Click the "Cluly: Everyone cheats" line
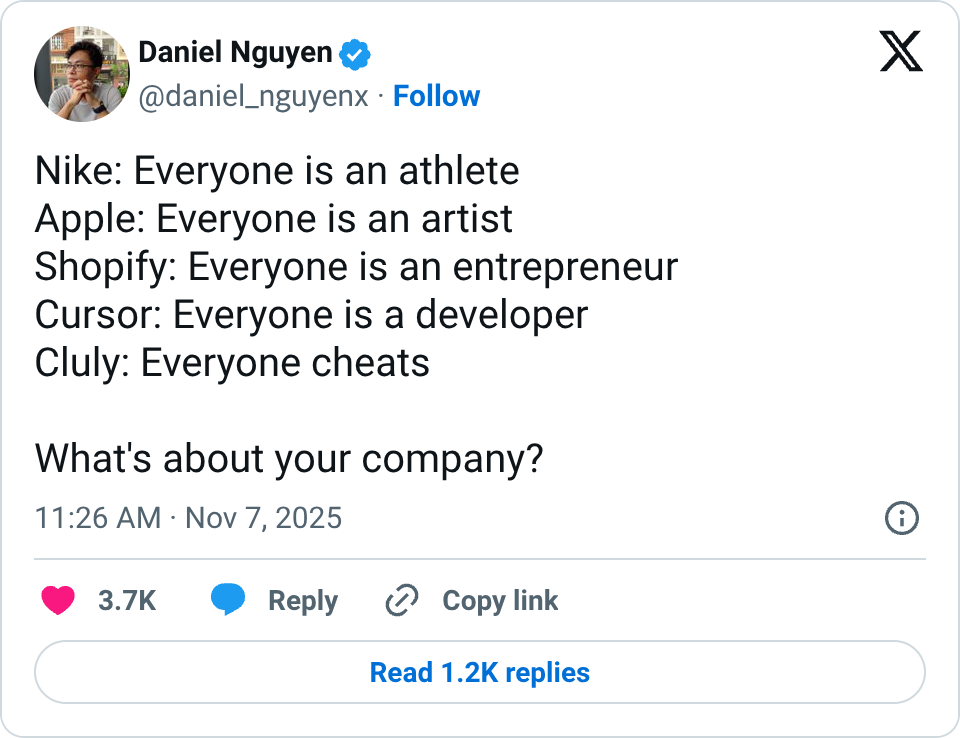The width and height of the screenshot is (960, 738). [x=232, y=363]
